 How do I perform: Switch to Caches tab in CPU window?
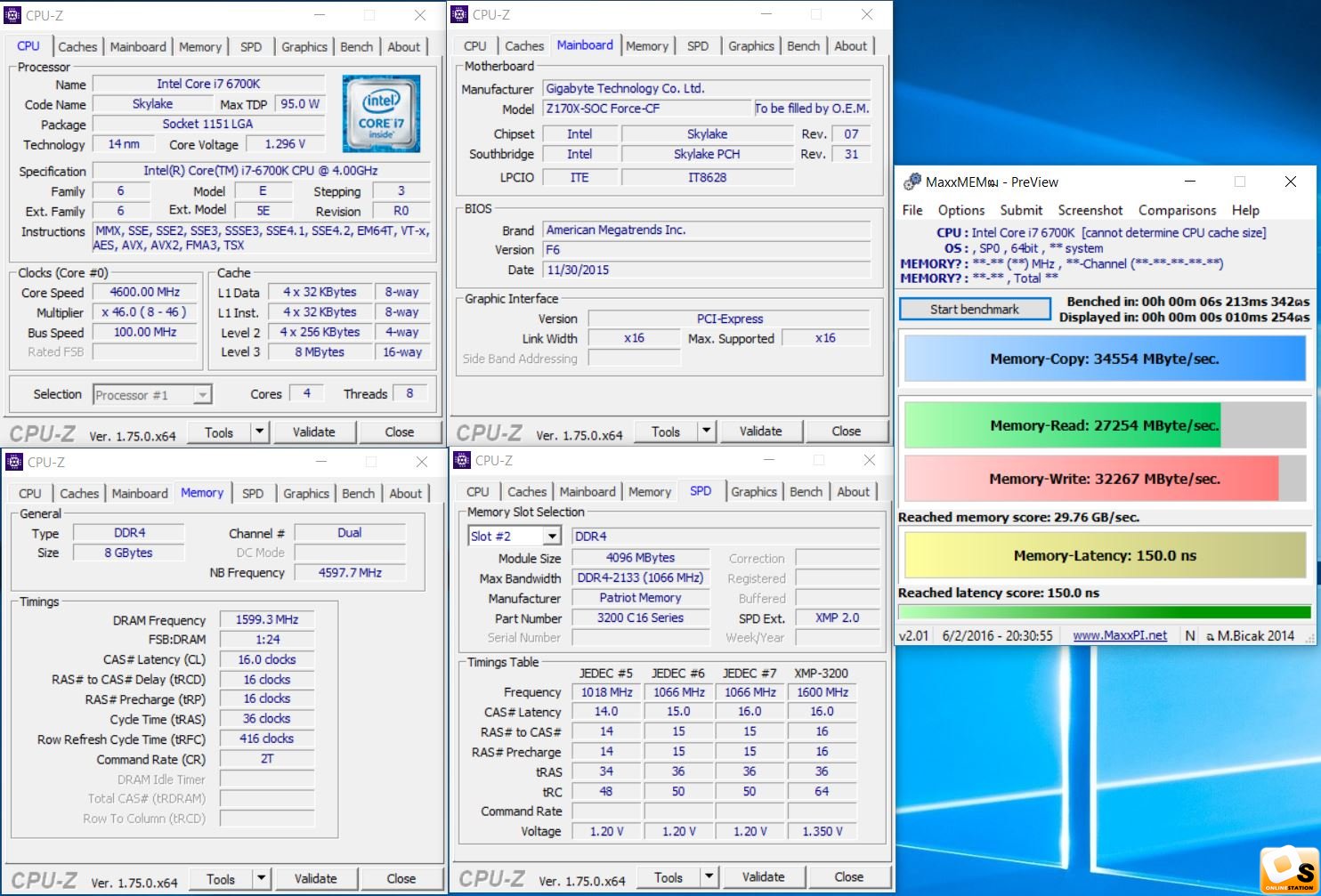click(77, 47)
